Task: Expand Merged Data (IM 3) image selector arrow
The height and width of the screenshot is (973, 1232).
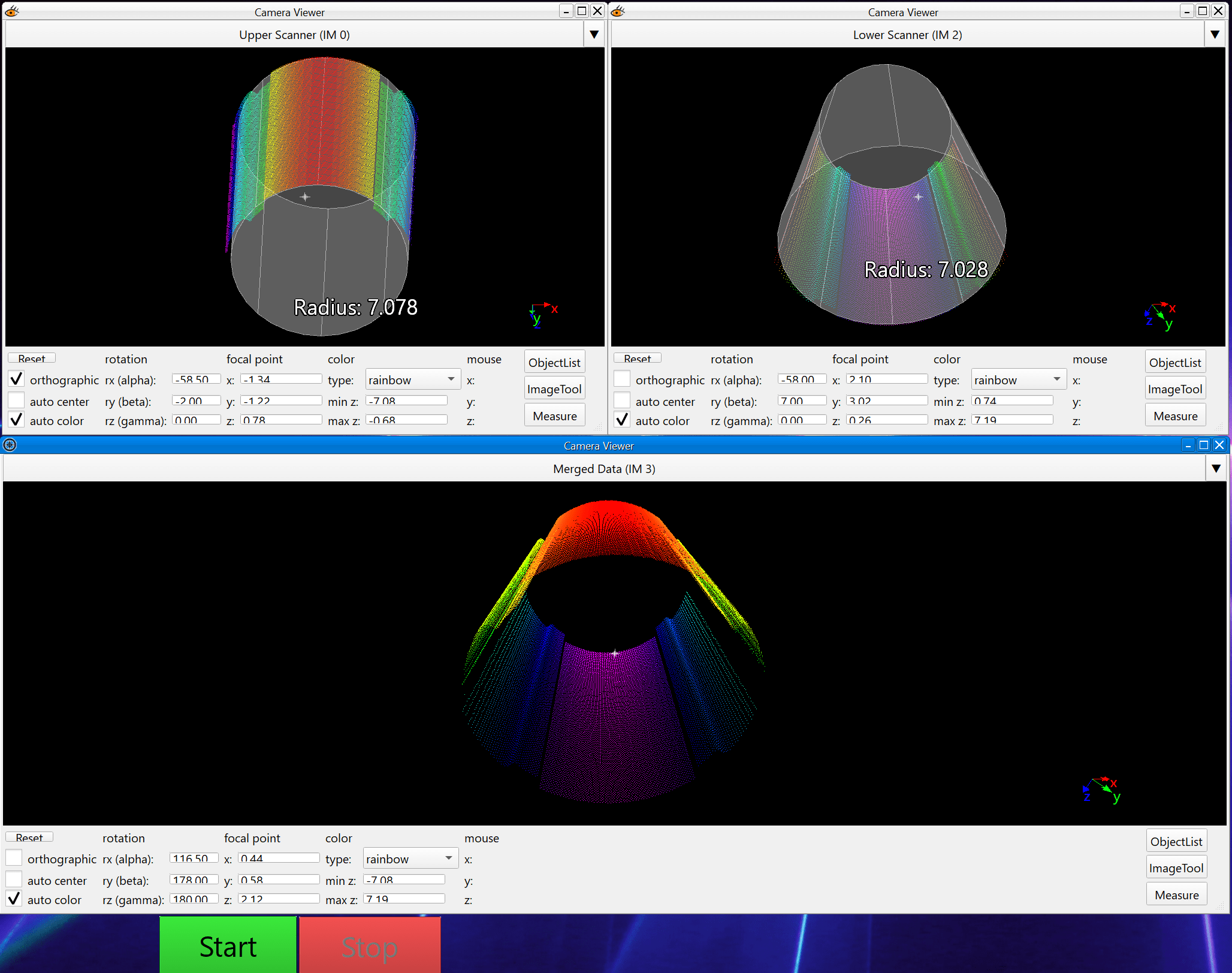Action: [1216, 468]
